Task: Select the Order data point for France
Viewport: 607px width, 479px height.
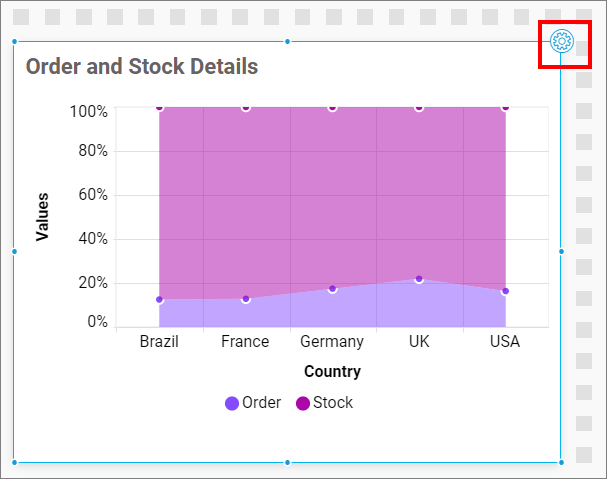Action: click(x=246, y=299)
